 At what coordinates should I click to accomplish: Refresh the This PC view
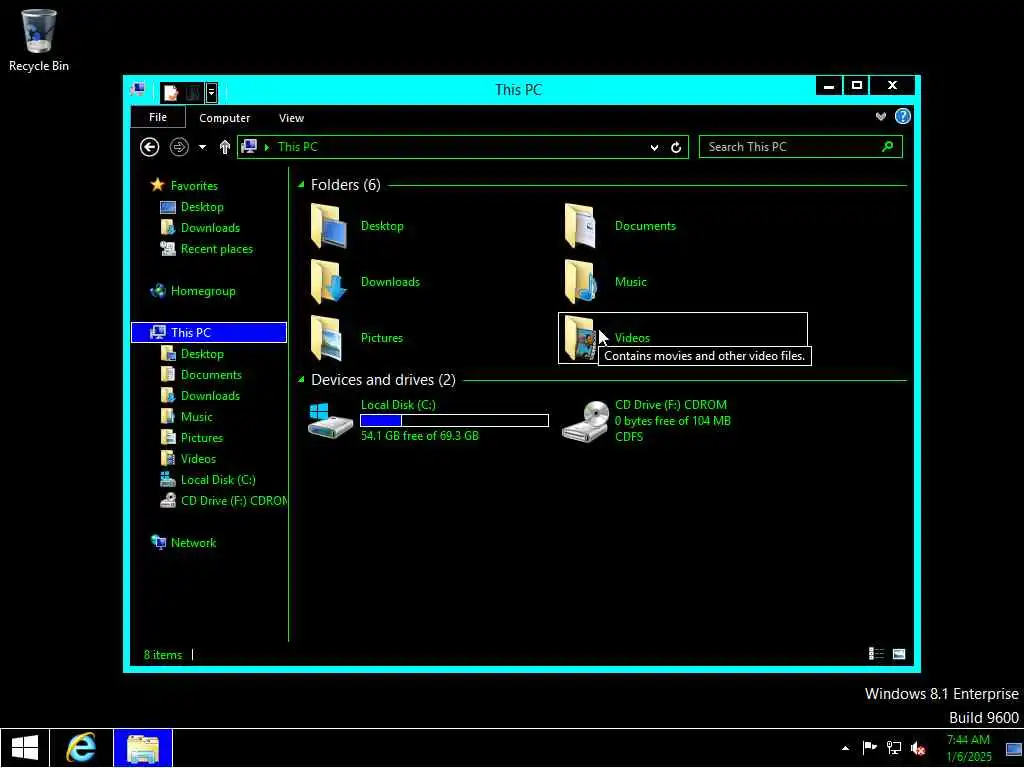click(x=676, y=148)
